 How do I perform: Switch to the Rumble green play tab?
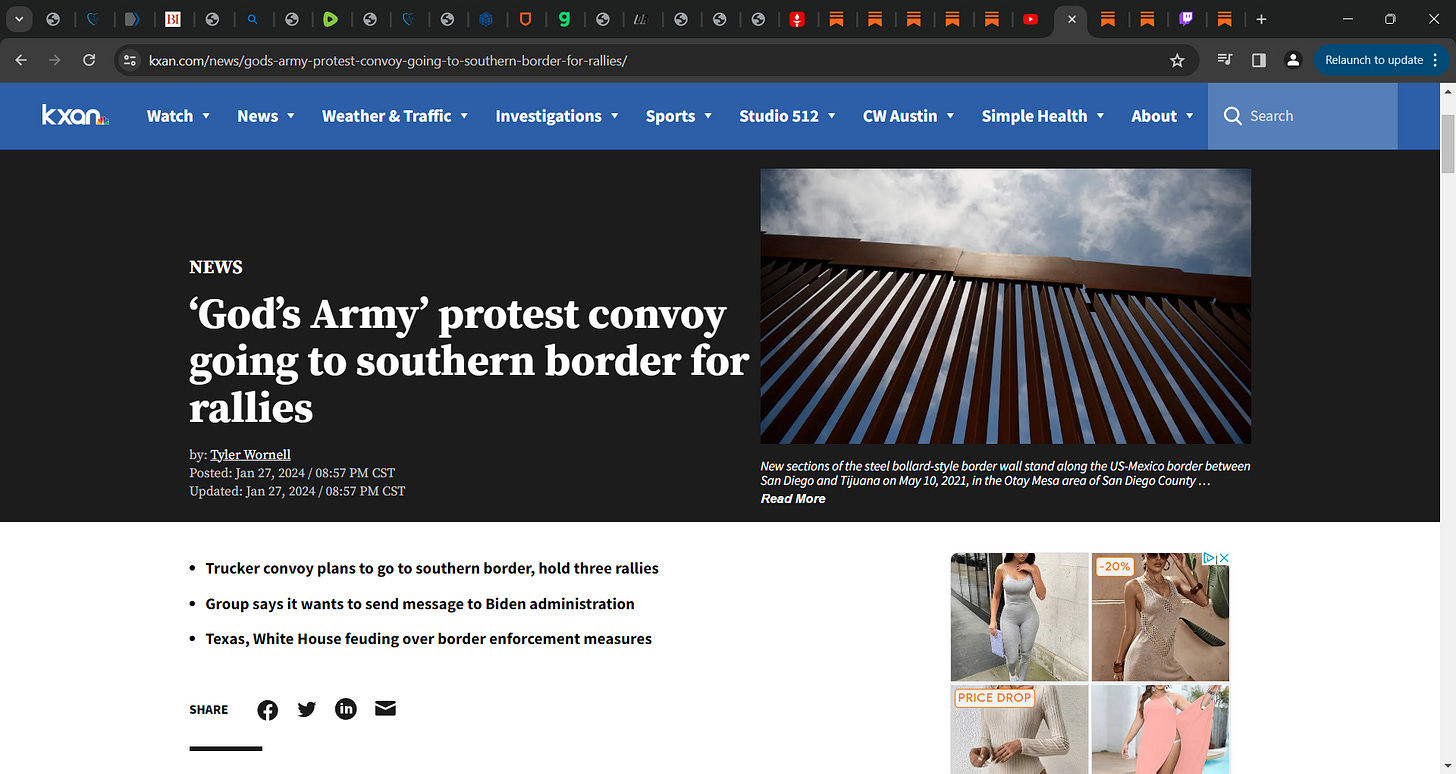pyautogui.click(x=330, y=19)
